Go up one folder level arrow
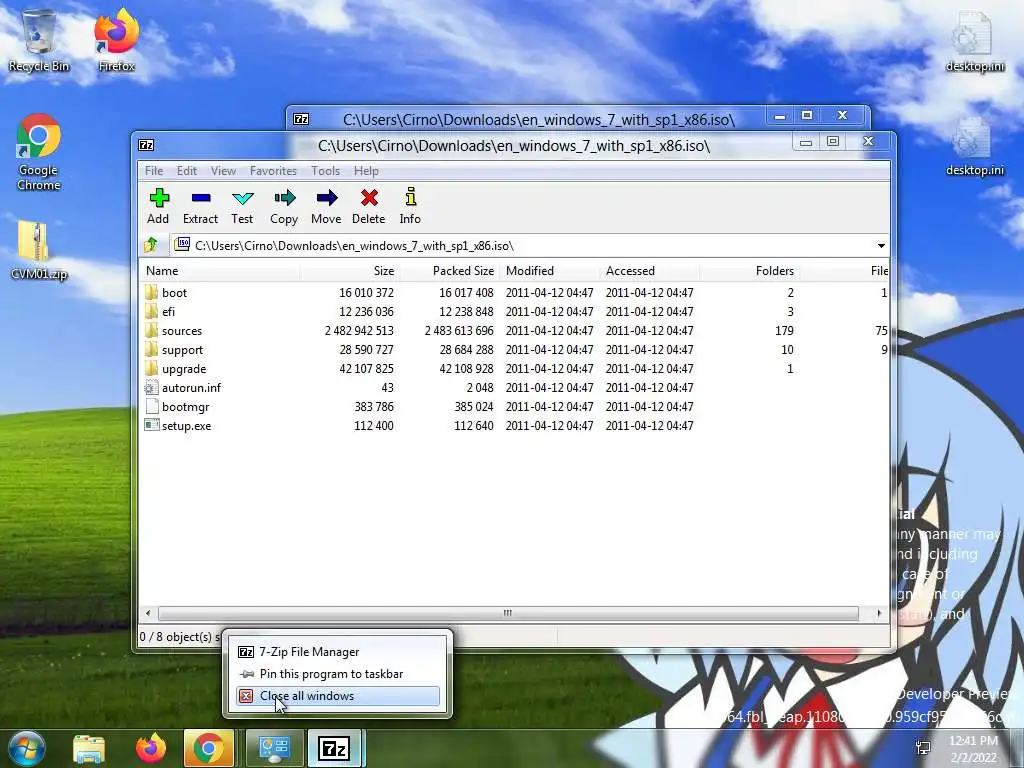1024x768 pixels. coord(151,246)
